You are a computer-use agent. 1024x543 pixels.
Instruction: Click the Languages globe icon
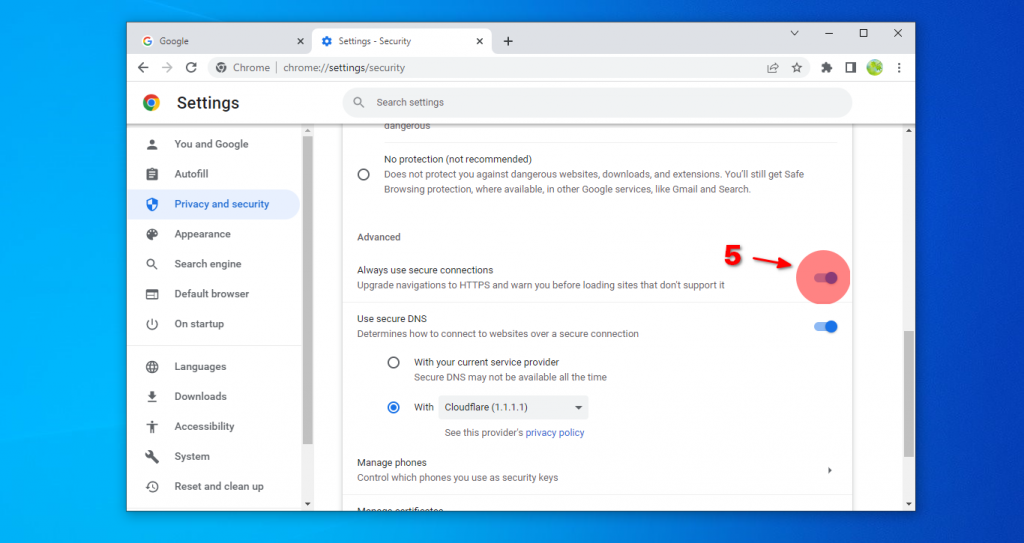152,367
